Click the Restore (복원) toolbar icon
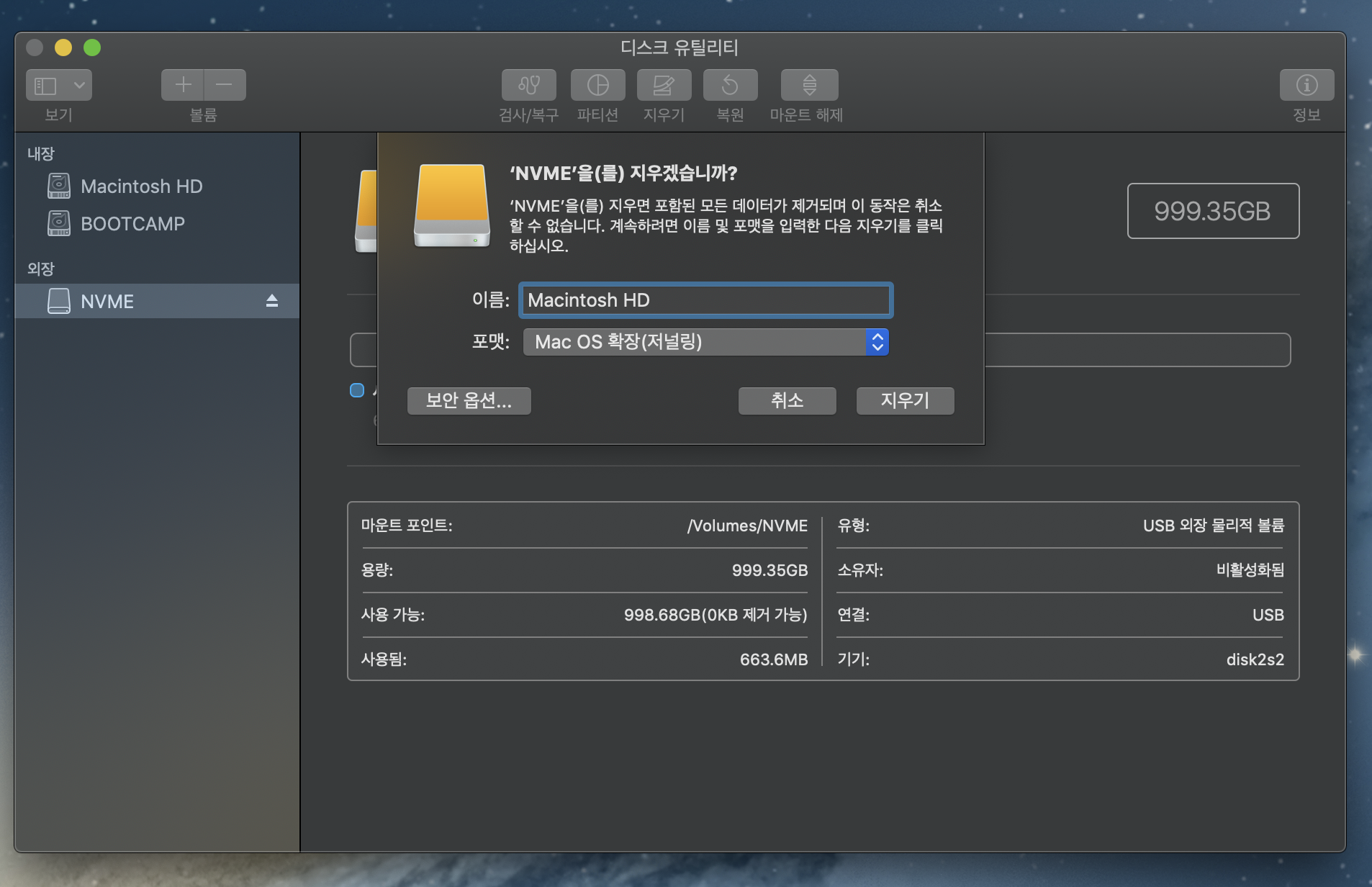This screenshot has width=1372, height=887. click(x=730, y=85)
